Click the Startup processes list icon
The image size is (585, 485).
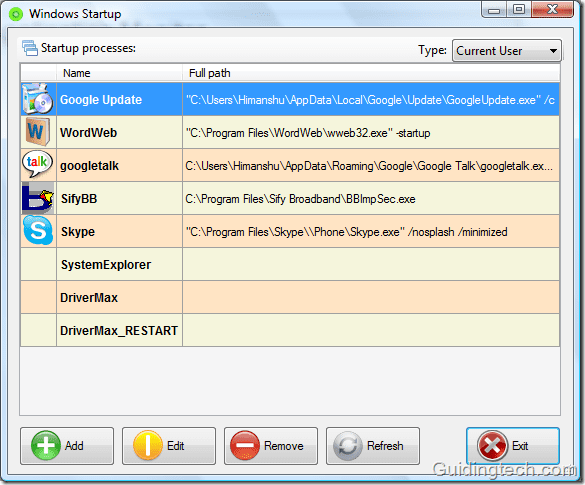pos(29,48)
